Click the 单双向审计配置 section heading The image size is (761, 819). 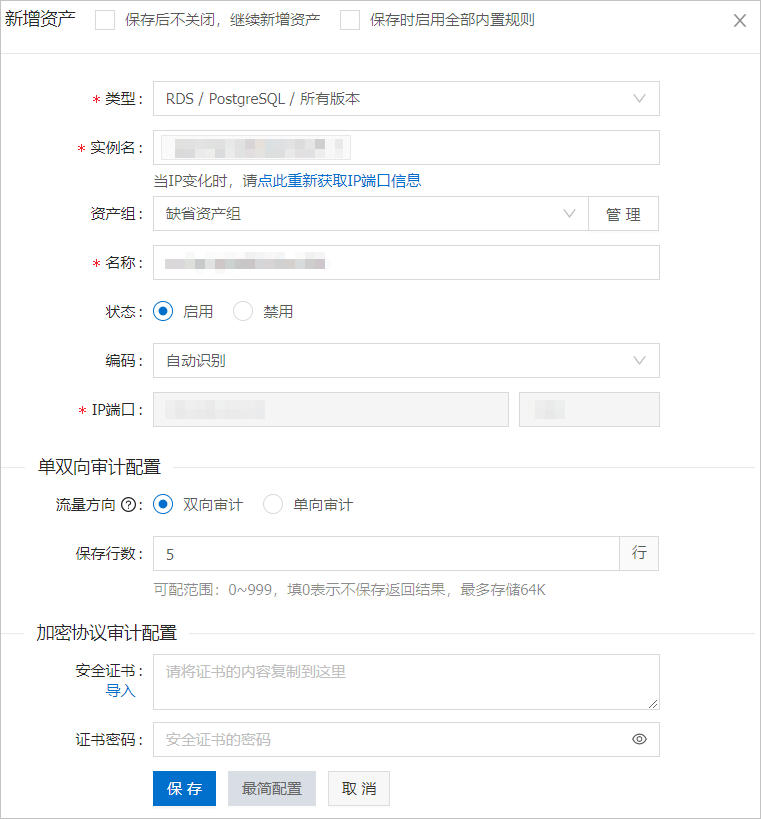(99, 466)
